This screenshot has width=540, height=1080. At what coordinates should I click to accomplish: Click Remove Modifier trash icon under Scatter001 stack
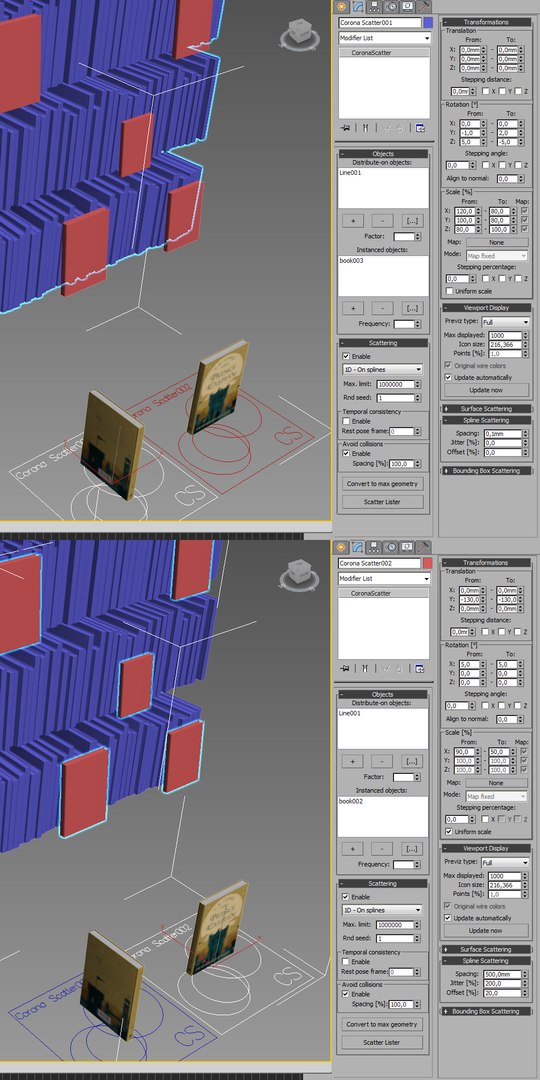(399, 128)
